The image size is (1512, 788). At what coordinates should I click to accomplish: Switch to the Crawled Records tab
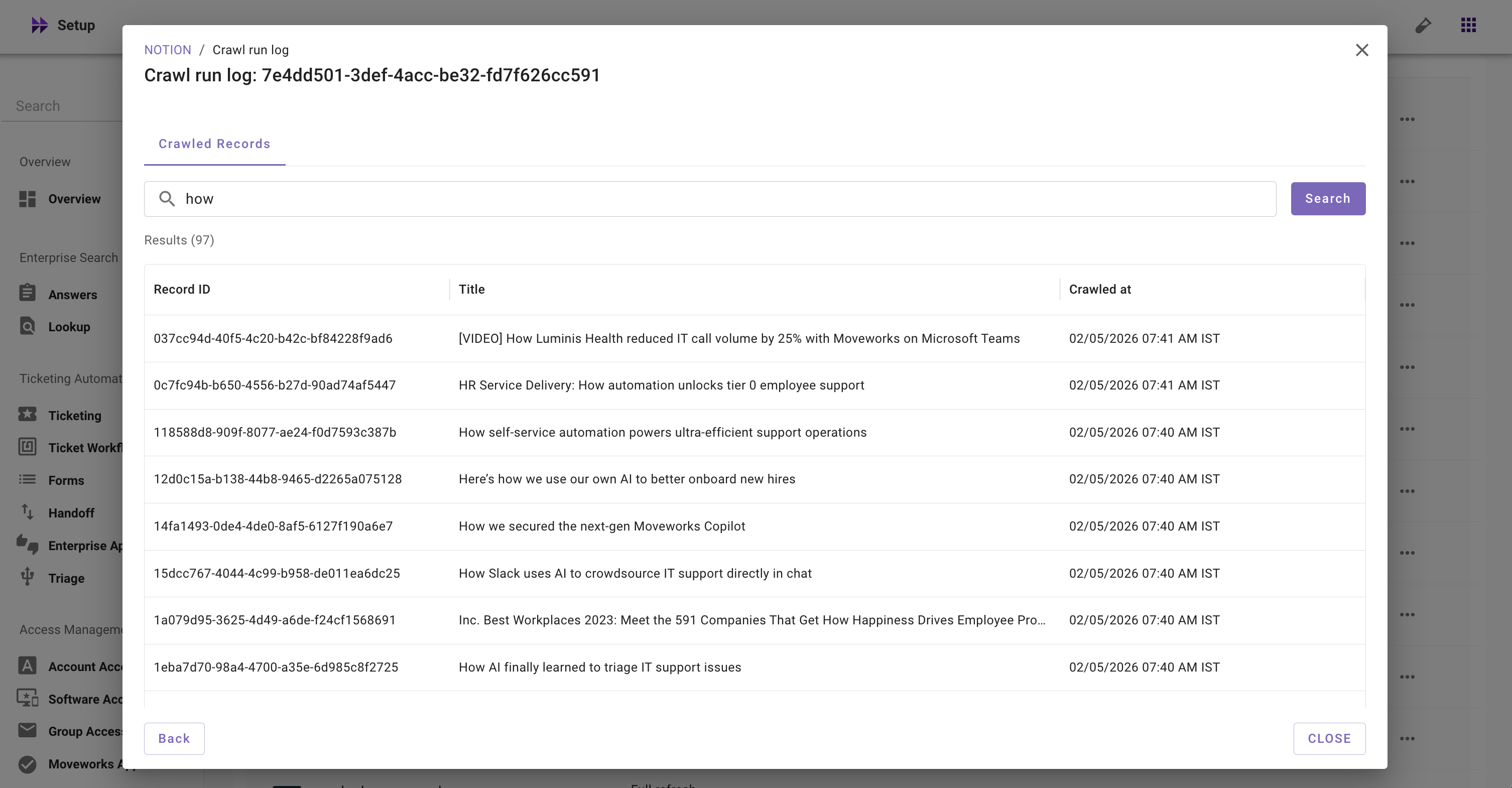(214, 144)
